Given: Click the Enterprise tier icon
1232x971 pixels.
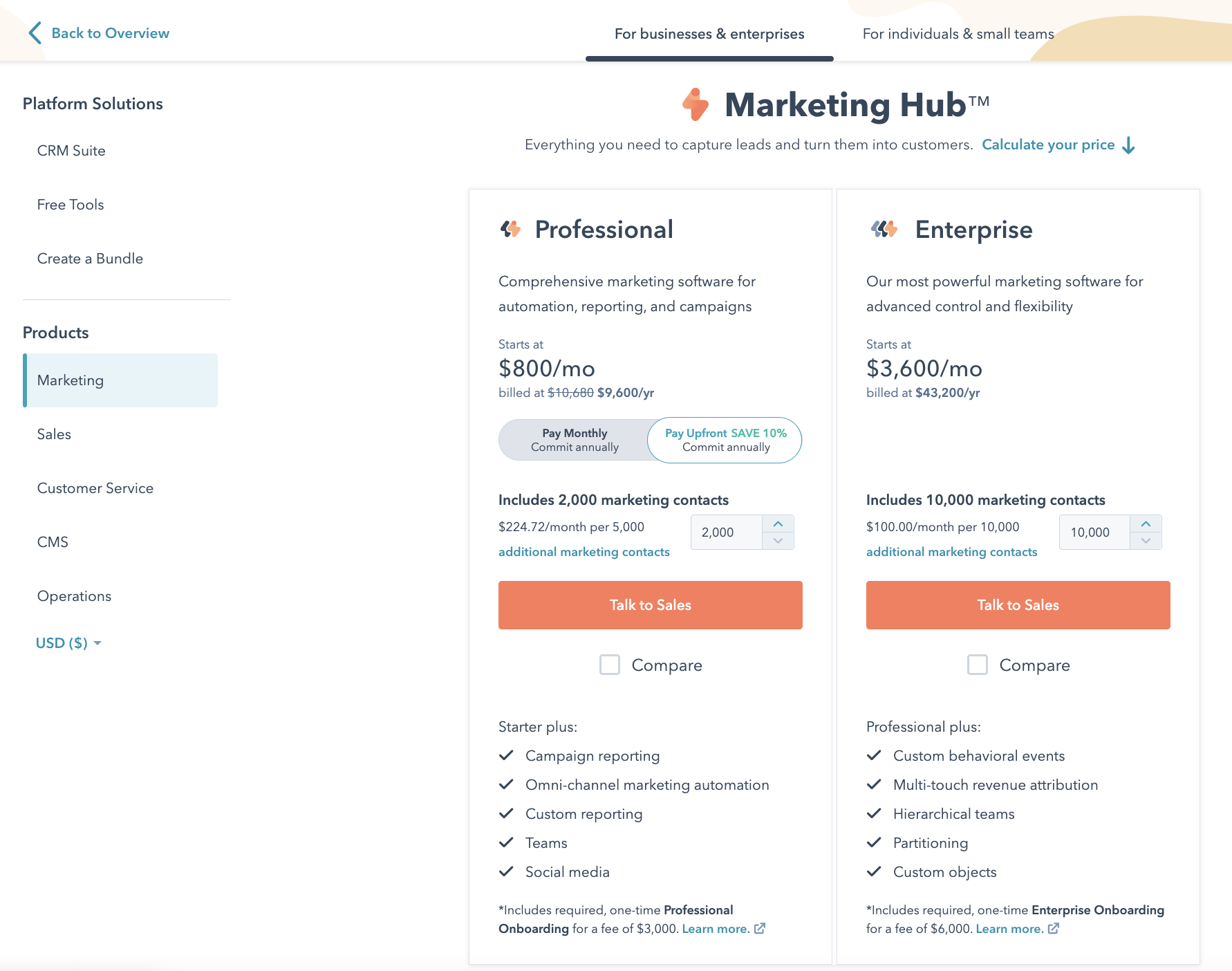Looking at the screenshot, I should 884,229.
